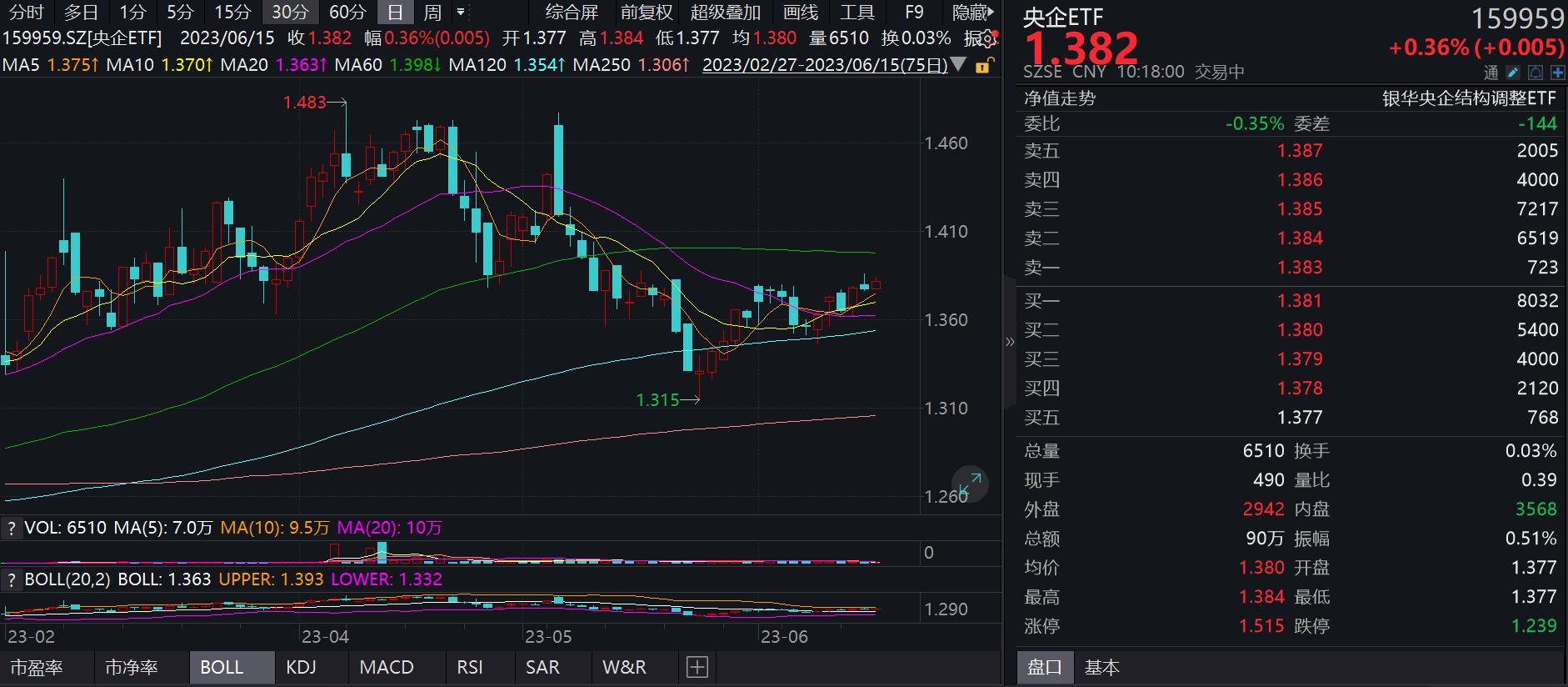Click the 卖二 price 1.384
The width and height of the screenshot is (1568, 687).
point(1300,238)
